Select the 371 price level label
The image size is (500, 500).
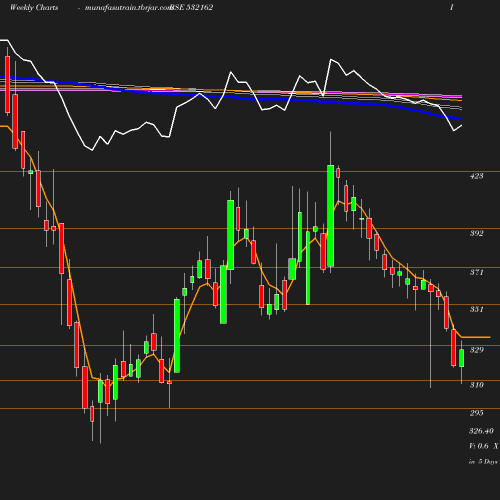(x=477, y=272)
